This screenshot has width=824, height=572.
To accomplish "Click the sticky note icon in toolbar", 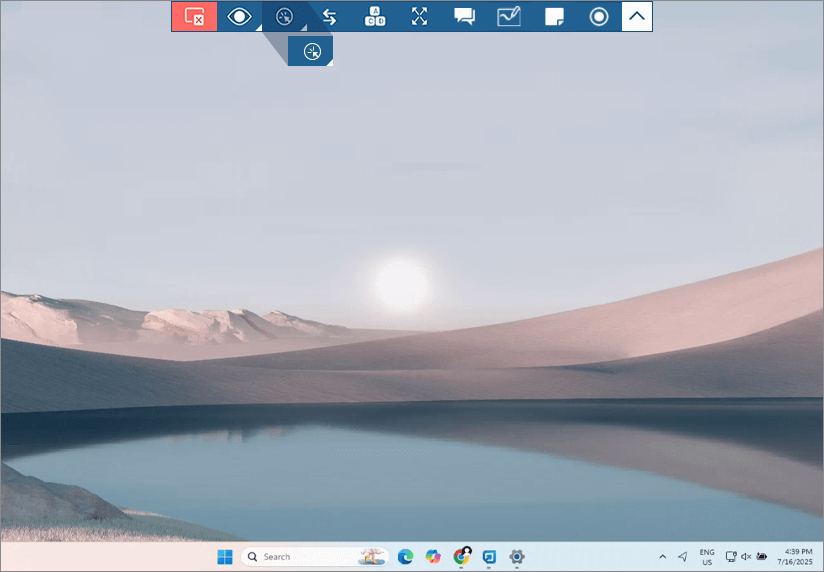I will 554,17.
